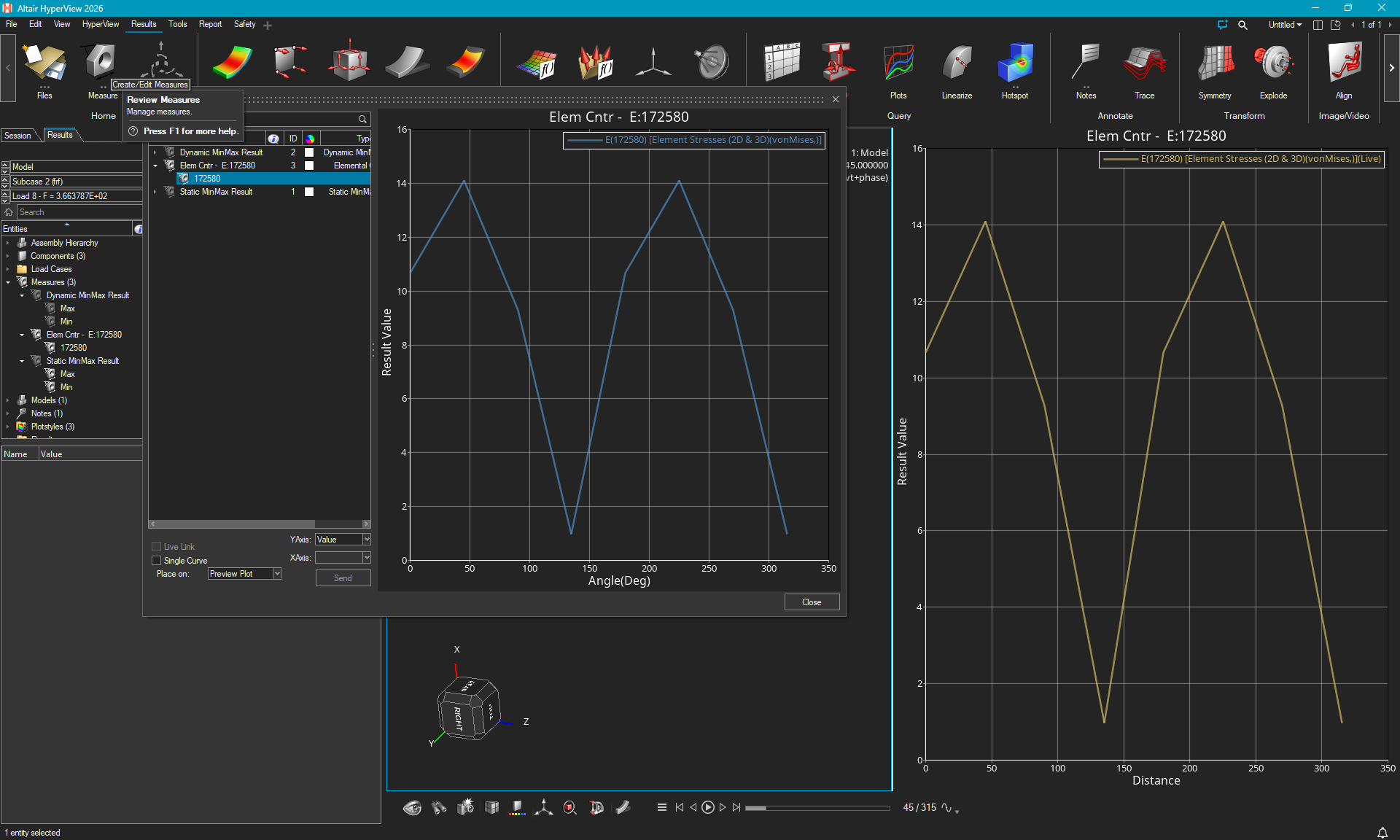Expand the Components (3) tree node
The width and height of the screenshot is (1400, 840).
[8, 256]
